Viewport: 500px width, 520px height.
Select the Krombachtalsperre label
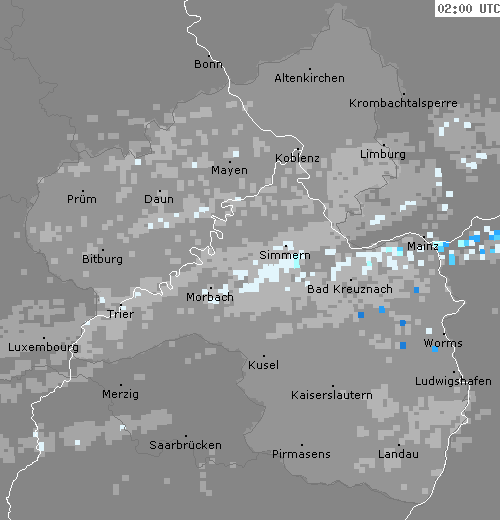[403, 103]
